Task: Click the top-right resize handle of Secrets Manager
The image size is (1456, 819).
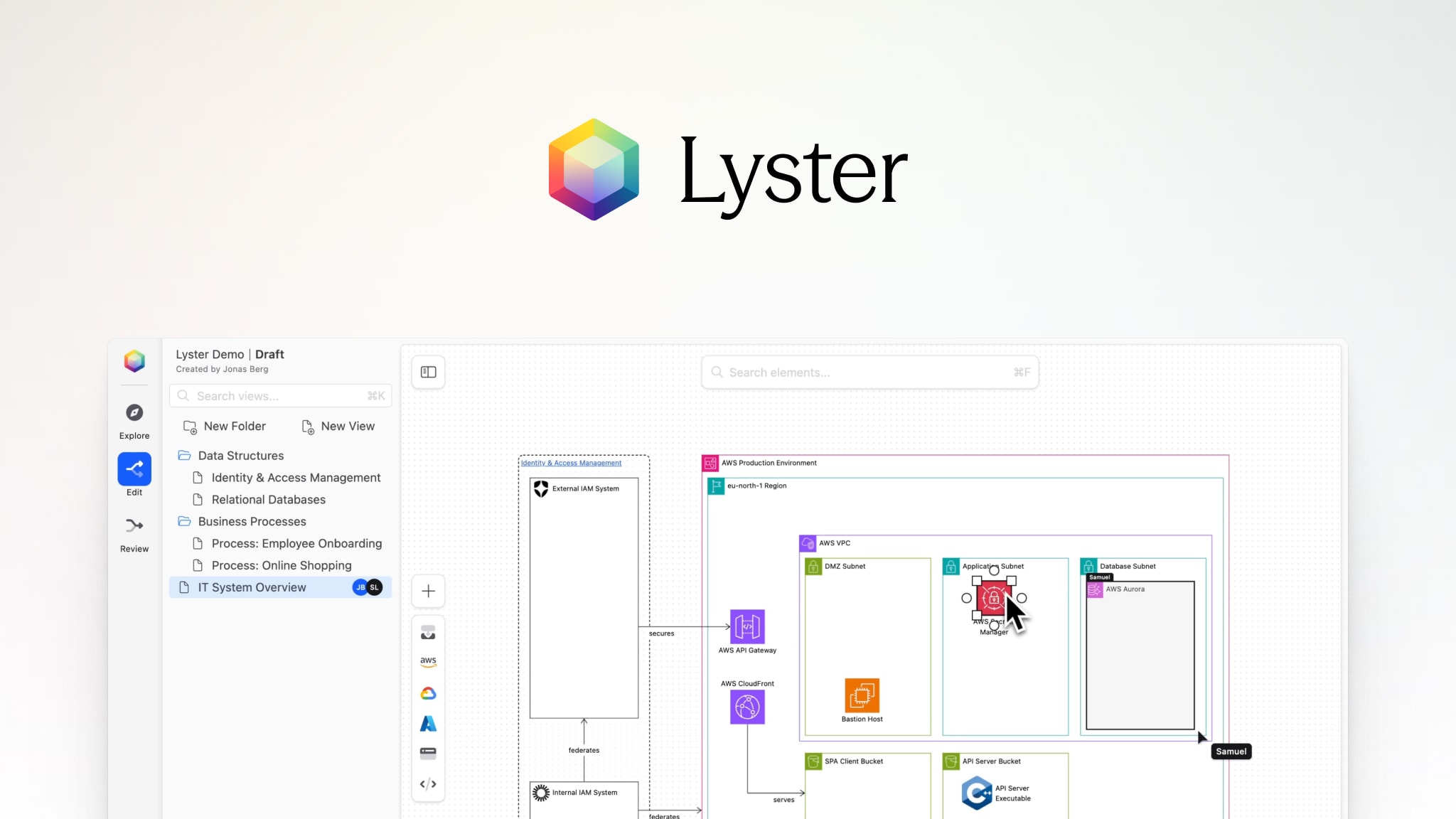Action: pyautogui.click(x=1012, y=581)
